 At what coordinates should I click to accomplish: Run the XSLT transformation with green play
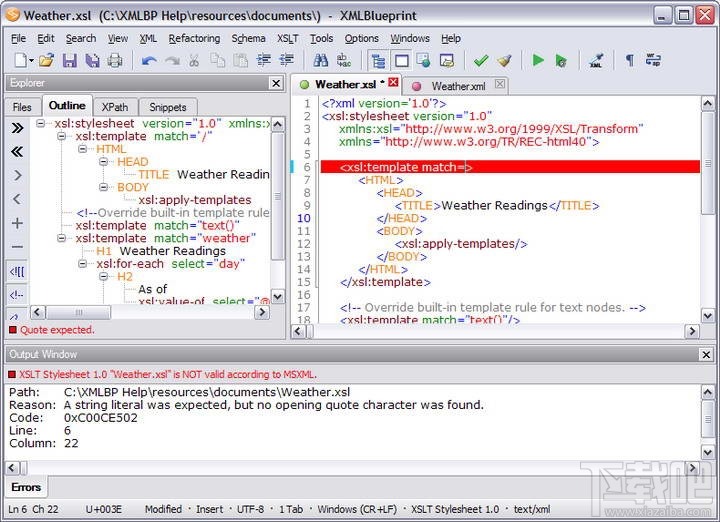pyautogui.click(x=538, y=60)
